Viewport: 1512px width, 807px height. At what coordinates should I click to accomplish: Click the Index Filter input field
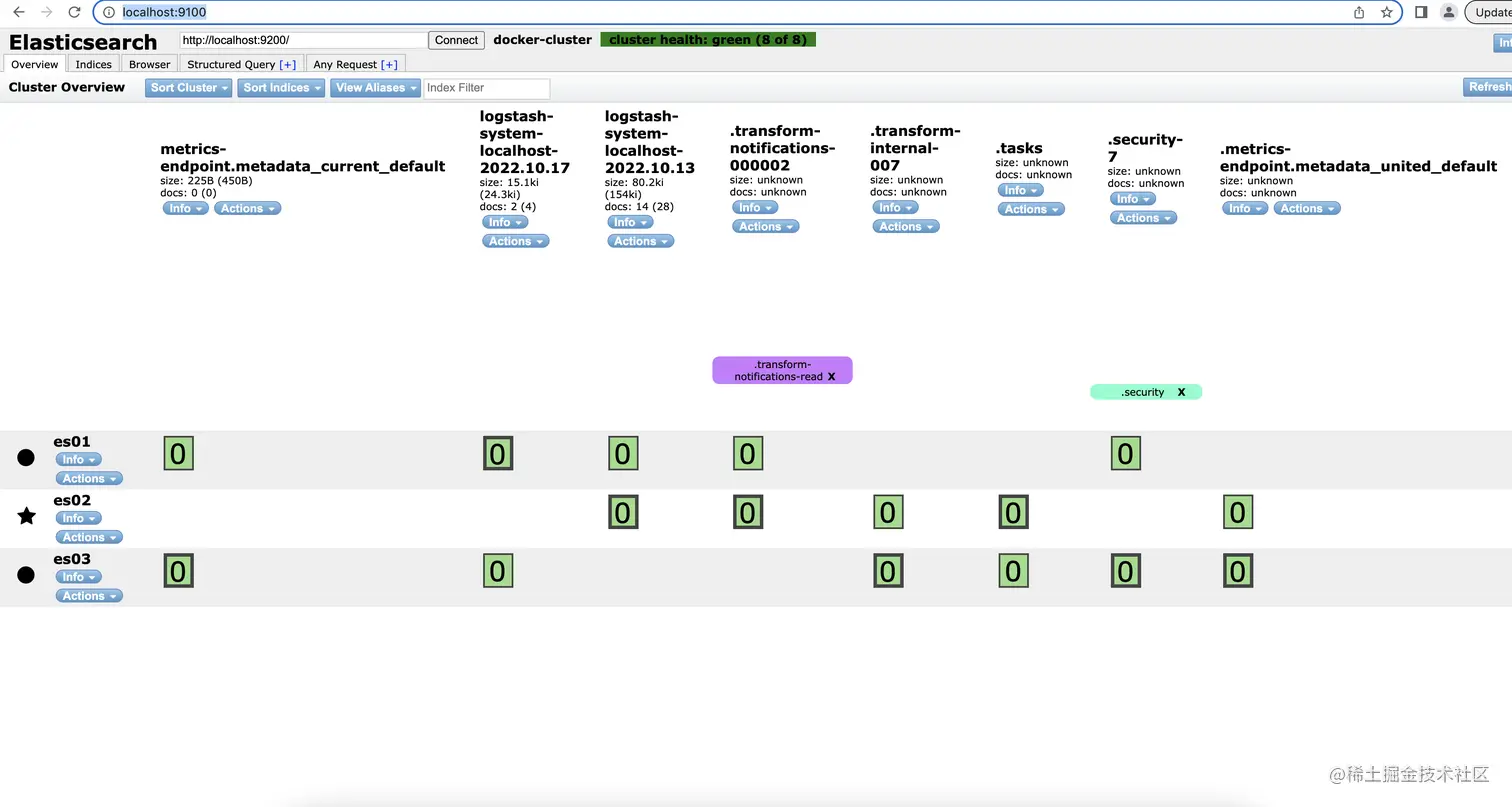point(486,88)
